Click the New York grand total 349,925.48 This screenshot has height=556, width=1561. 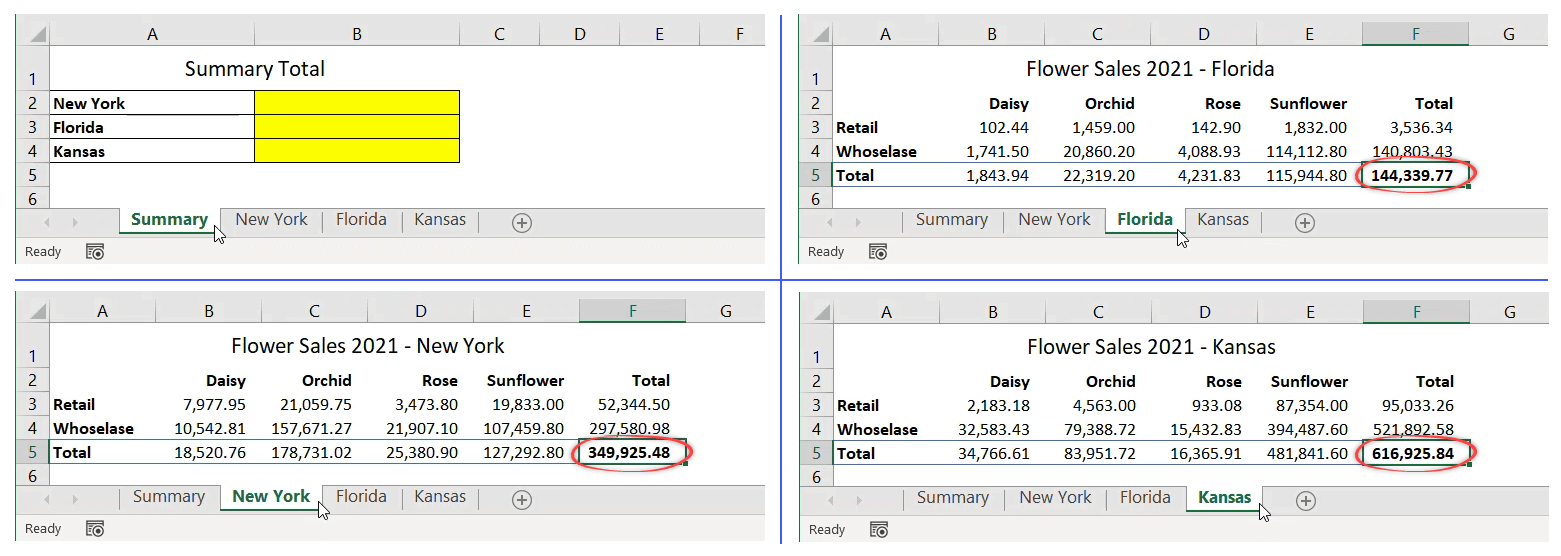pyautogui.click(x=632, y=452)
